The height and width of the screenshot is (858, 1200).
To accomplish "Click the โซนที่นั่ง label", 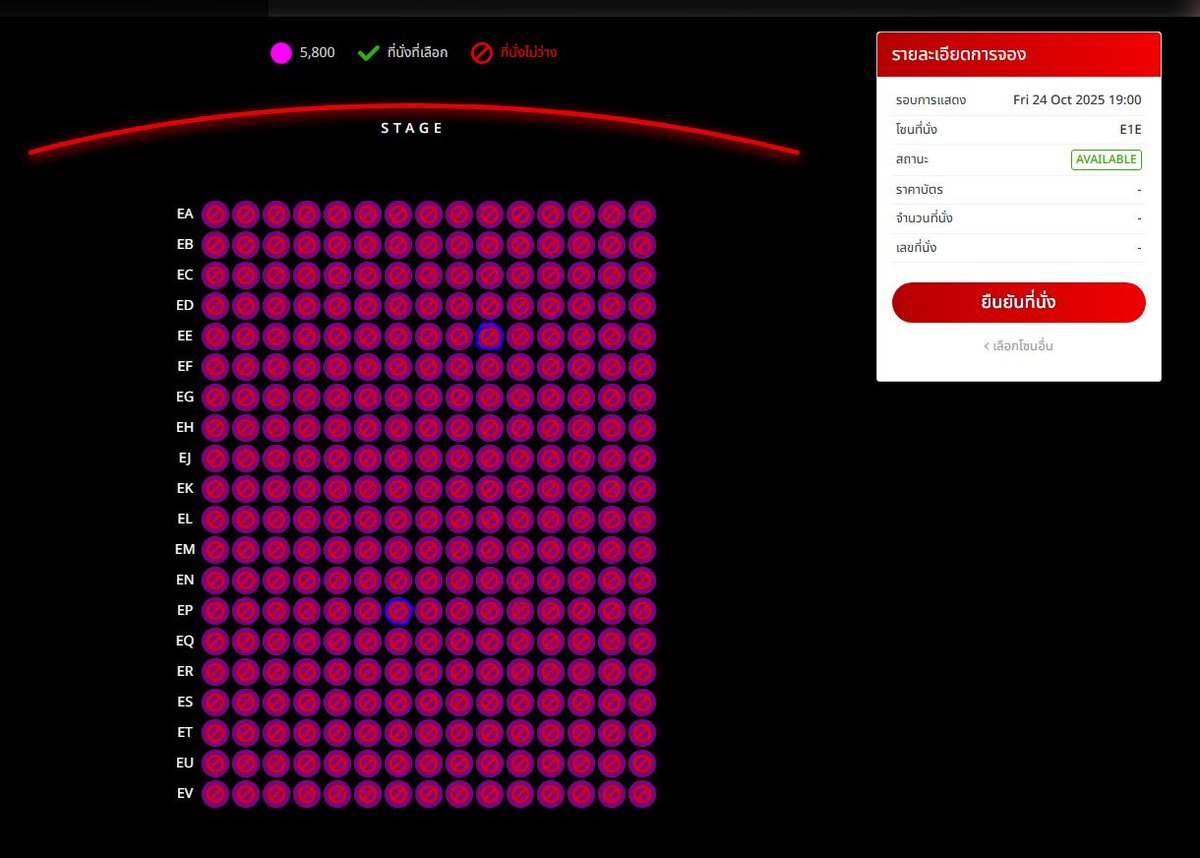I will click(916, 130).
